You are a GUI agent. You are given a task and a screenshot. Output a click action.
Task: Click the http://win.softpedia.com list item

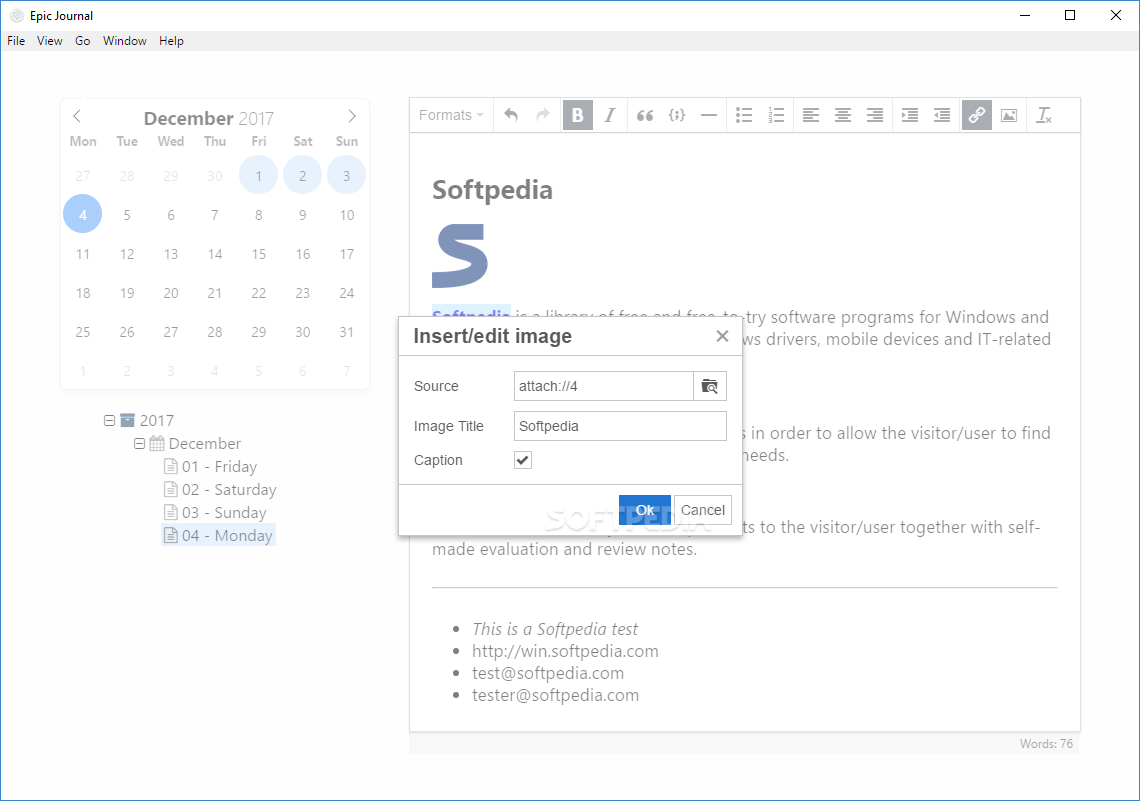point(565,651)
